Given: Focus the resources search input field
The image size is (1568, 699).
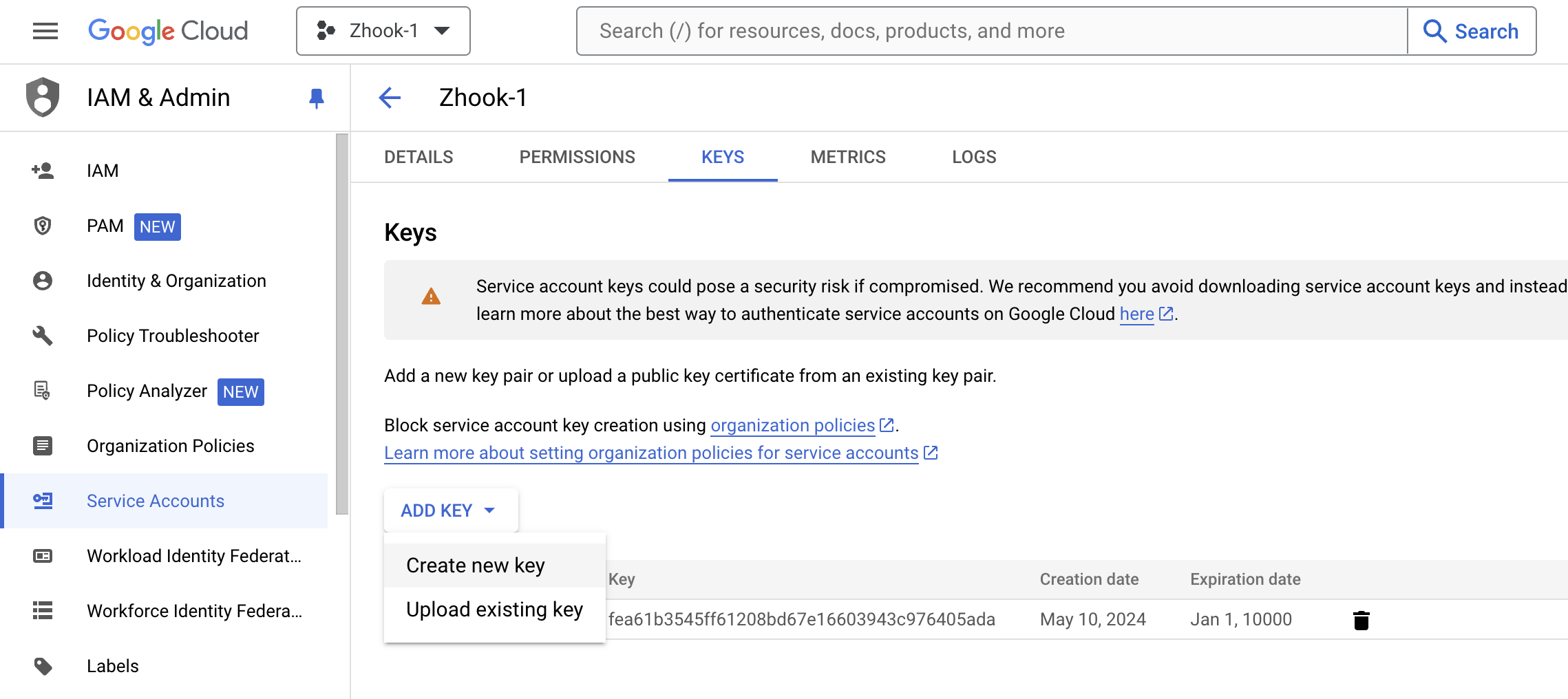Looking at the screenshot, I should [x=991, y=31].
